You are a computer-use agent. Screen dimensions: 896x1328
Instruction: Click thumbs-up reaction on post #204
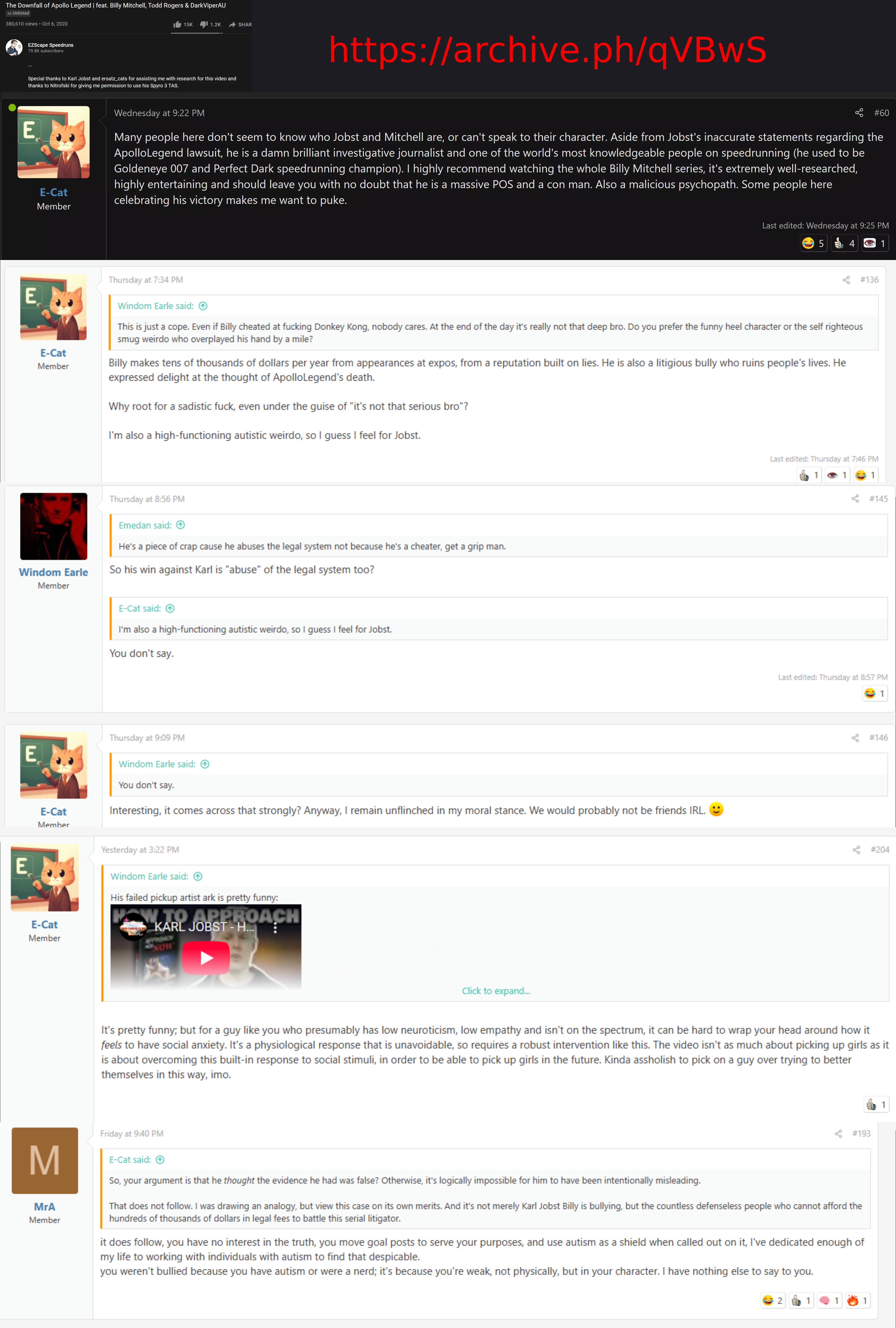(876, 1105)
